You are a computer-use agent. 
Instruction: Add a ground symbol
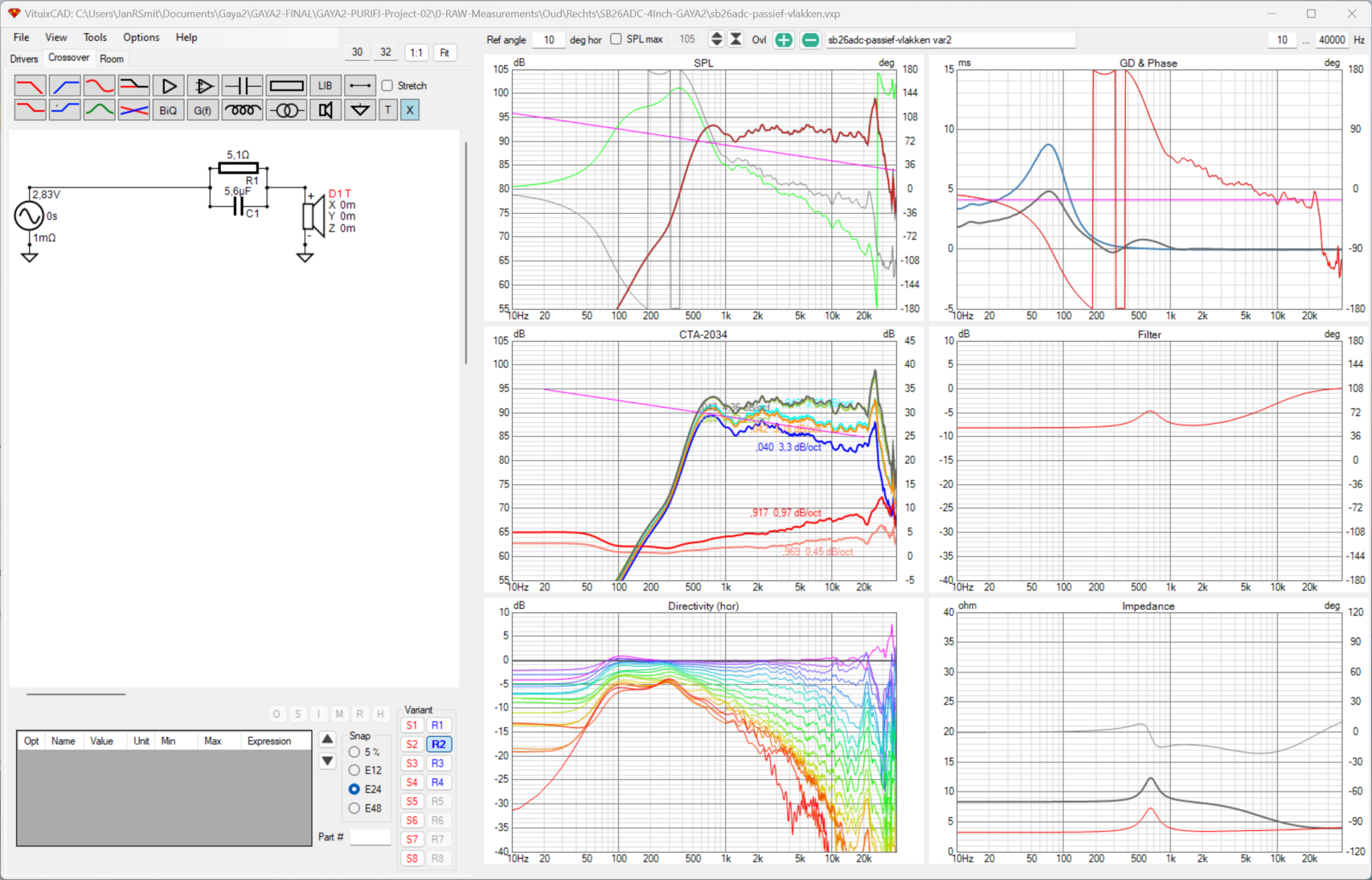(x=360, y=110)
